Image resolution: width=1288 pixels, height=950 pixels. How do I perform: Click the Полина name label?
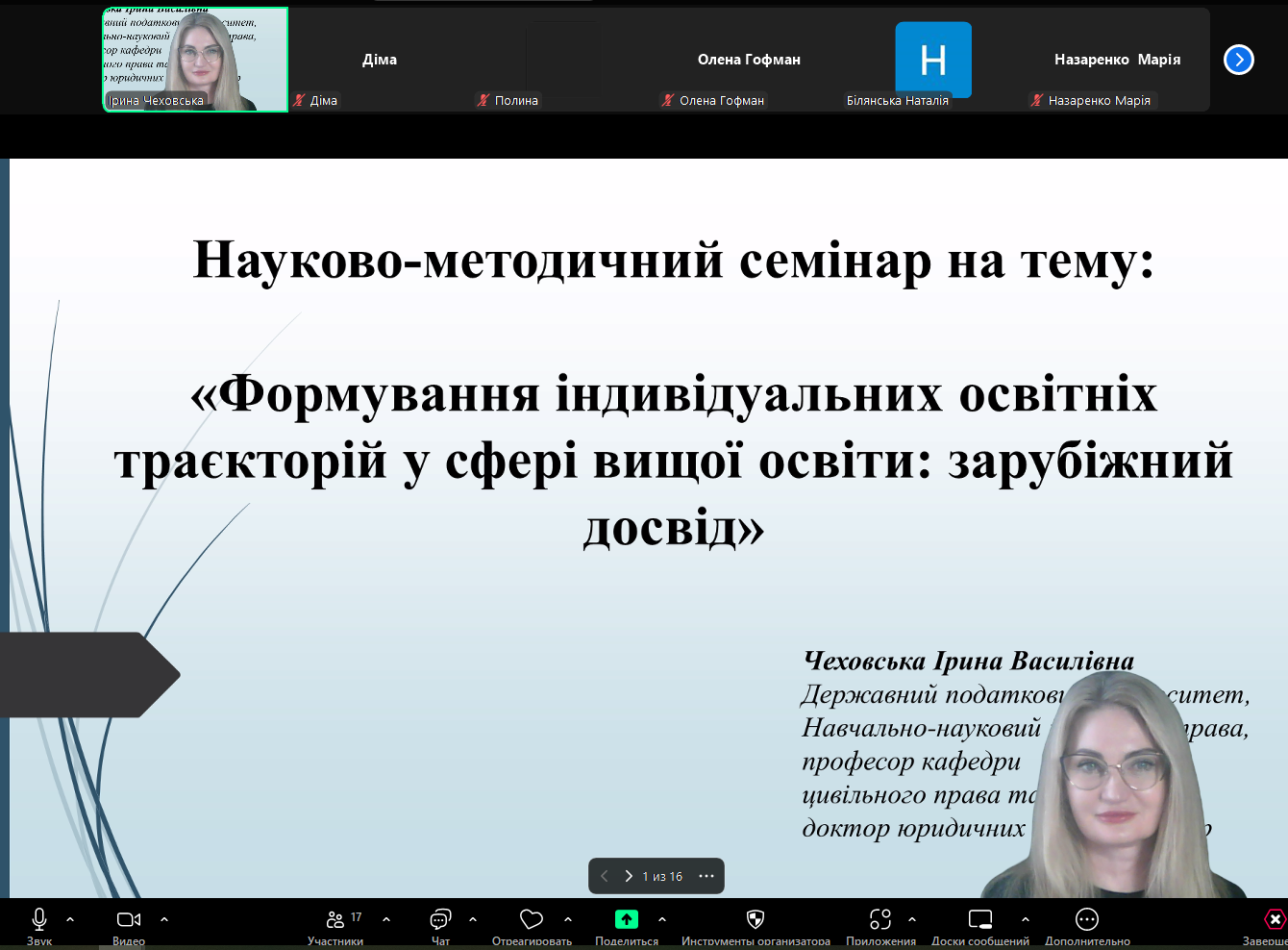click(516, 100)
